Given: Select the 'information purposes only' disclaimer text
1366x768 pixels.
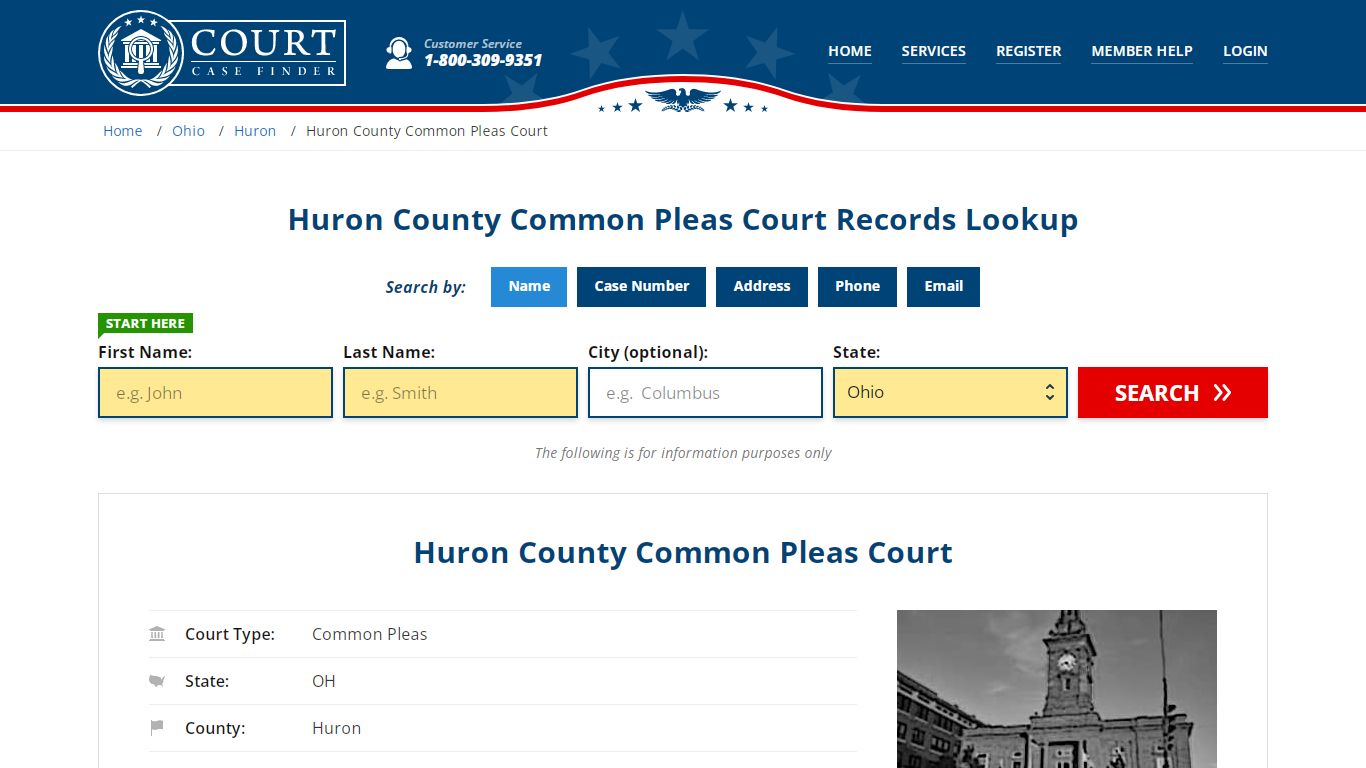Looking at the screenshot, I should [x=683, y=453].
